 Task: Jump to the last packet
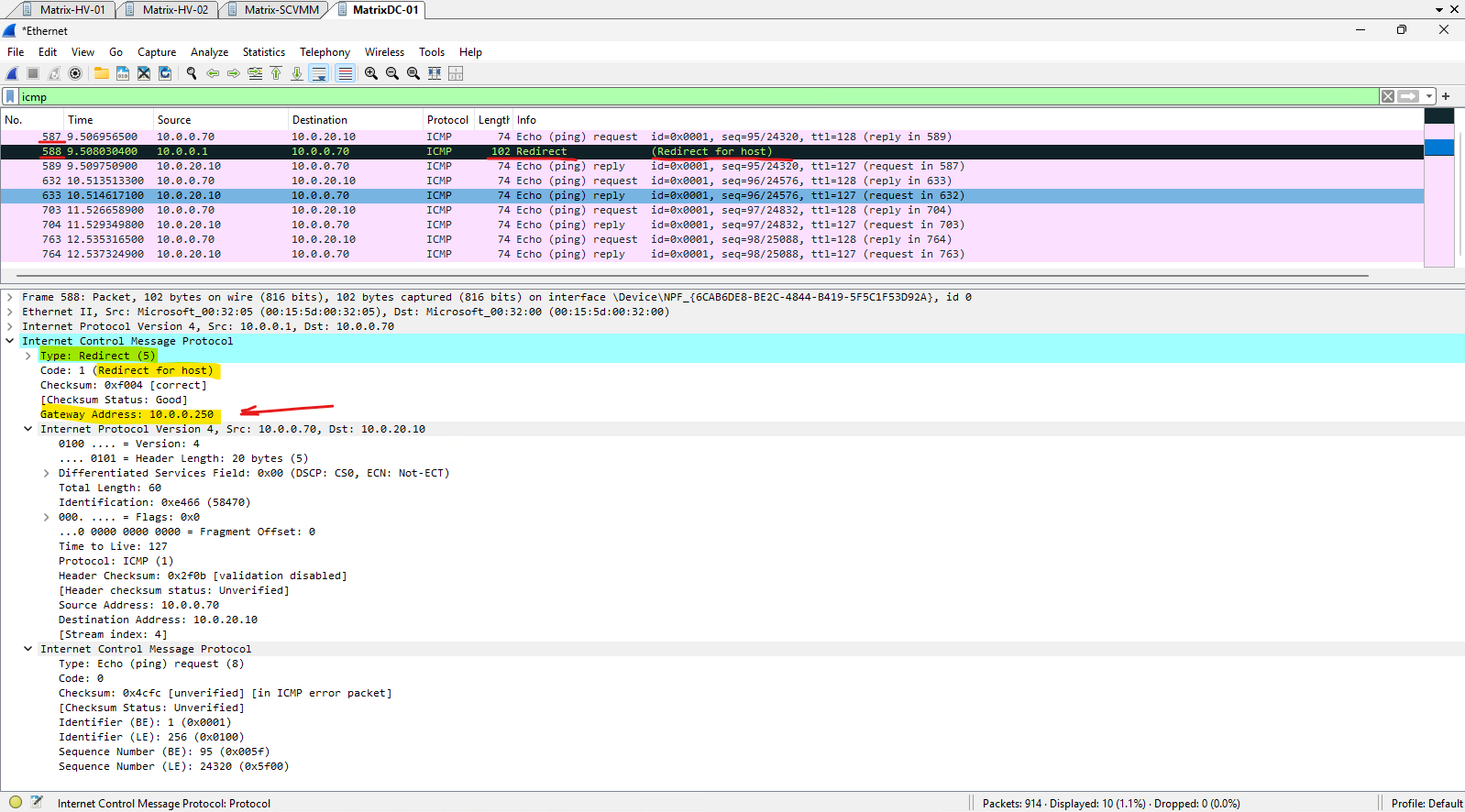coord(297,73)
